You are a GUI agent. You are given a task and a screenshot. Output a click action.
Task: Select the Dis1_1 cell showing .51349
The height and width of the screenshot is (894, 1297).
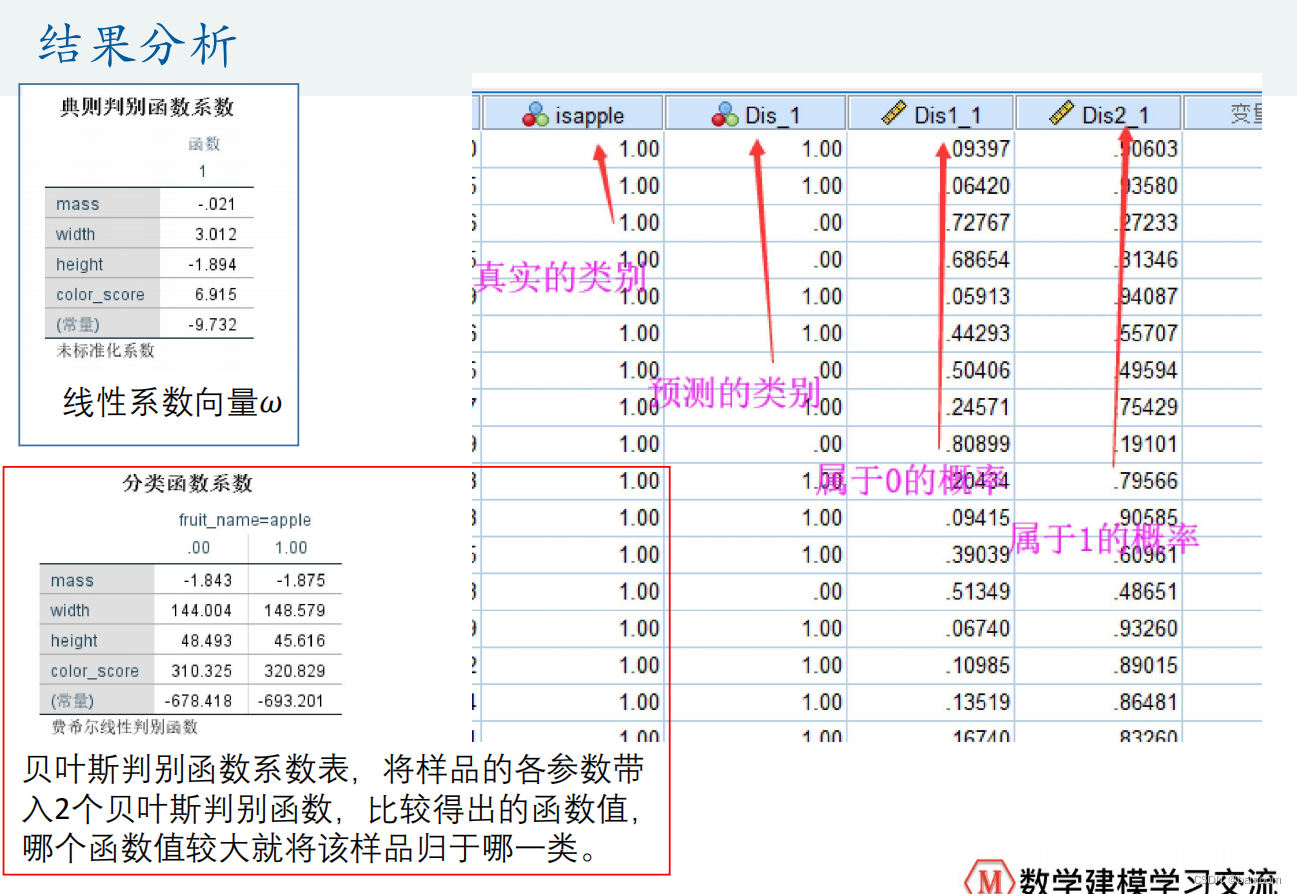coord(931,592)
